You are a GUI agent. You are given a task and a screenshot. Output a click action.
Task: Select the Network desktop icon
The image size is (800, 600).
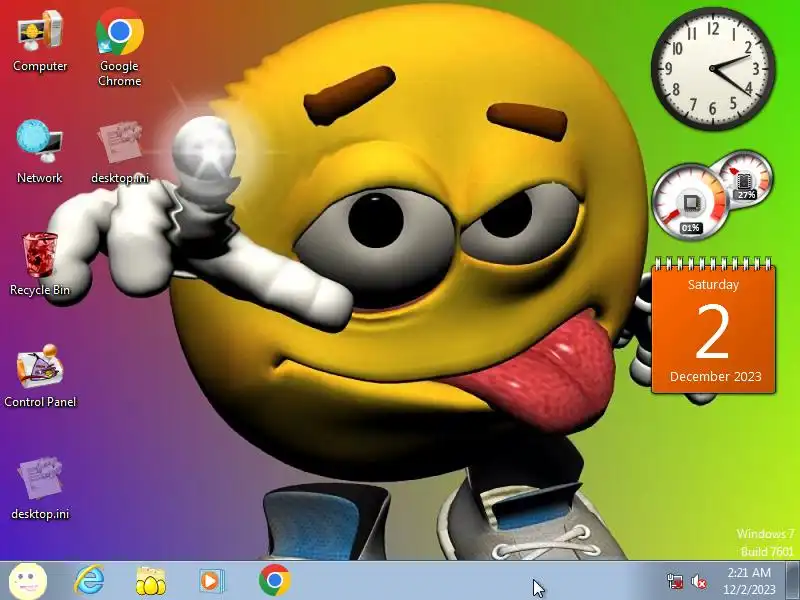coord(40,152)
